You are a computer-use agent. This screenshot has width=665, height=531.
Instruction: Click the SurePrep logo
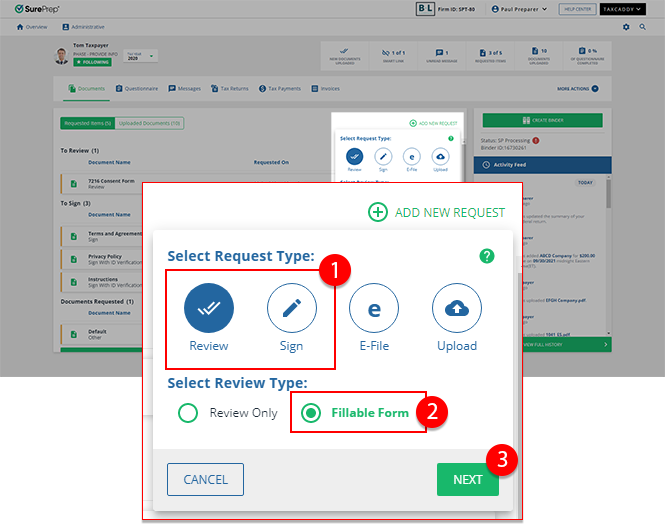tap(37, 9)
